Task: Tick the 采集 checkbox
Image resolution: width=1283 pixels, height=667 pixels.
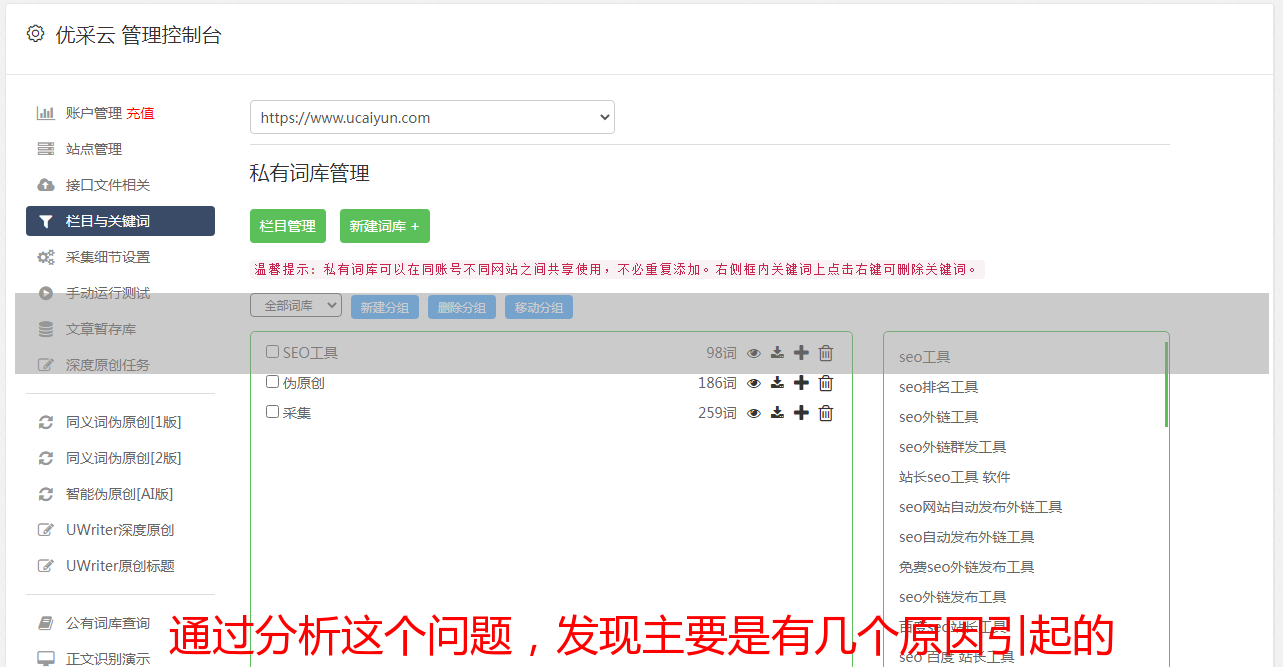Action: (272, 412)
